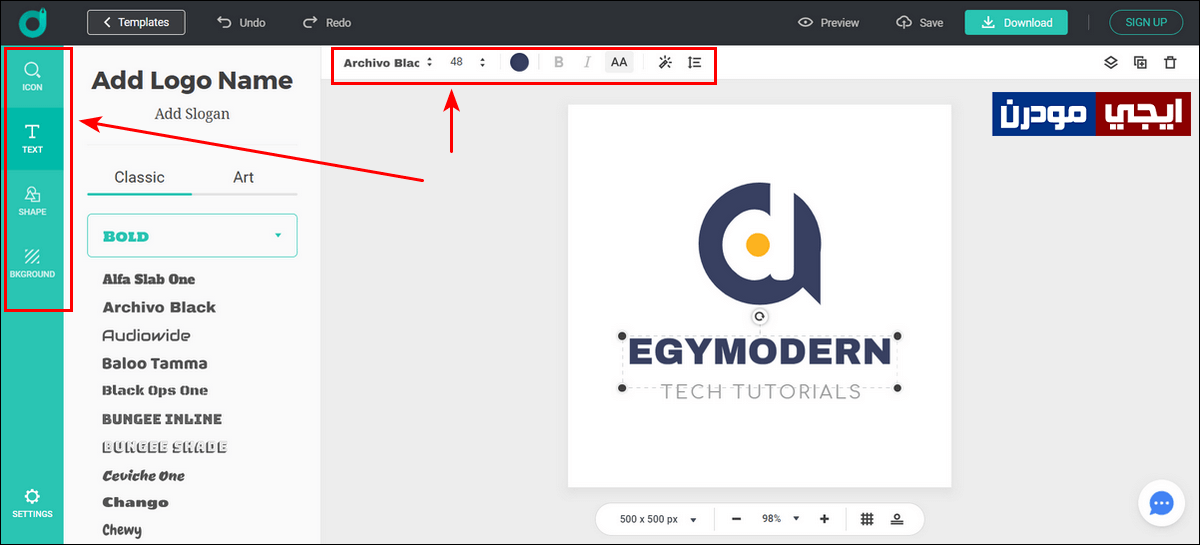Undo the last action
Viewport: 1200px width, 545px height.
coord(241,22)
